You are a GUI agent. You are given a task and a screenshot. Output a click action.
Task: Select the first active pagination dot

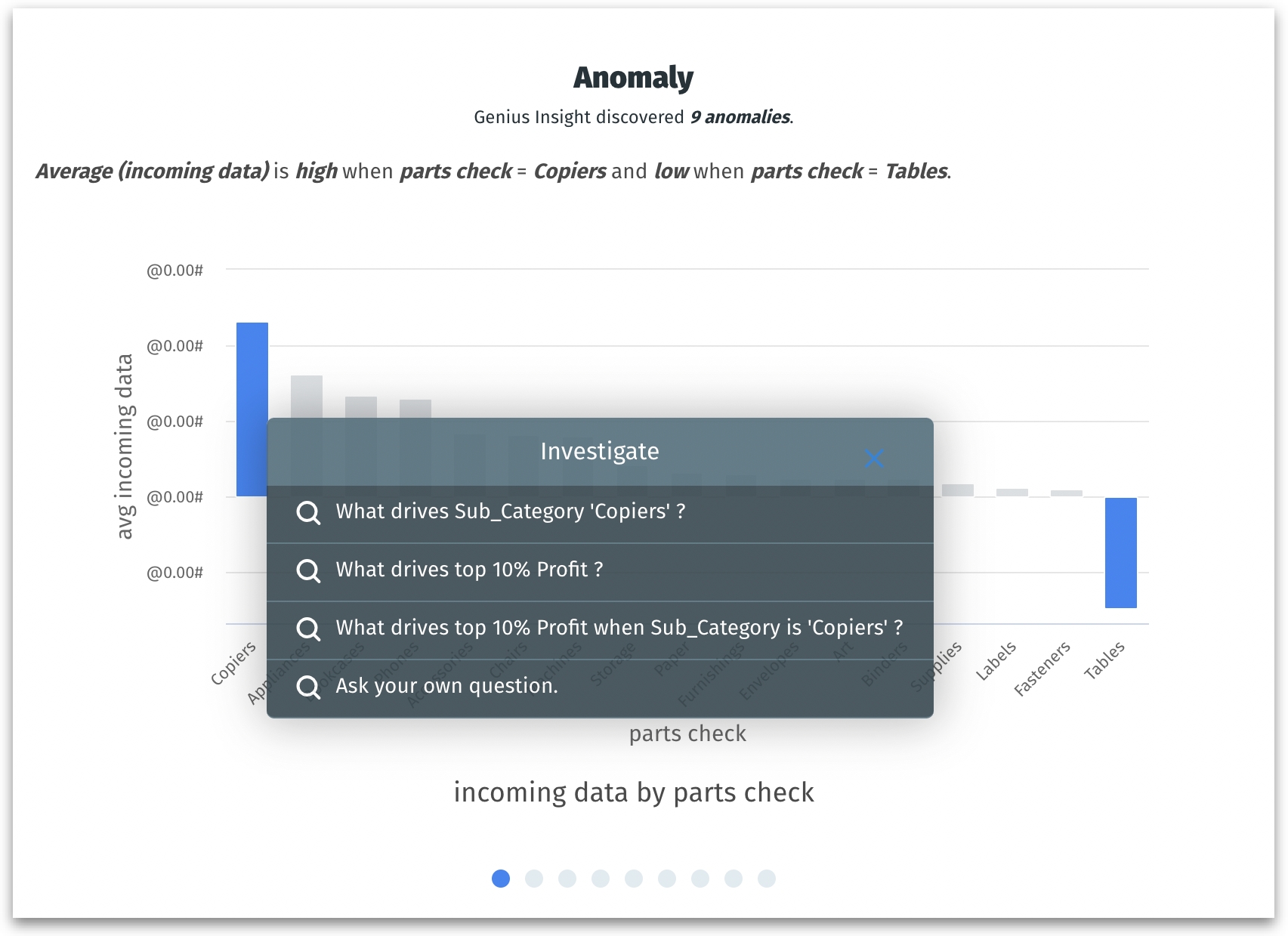click(501, 879)
